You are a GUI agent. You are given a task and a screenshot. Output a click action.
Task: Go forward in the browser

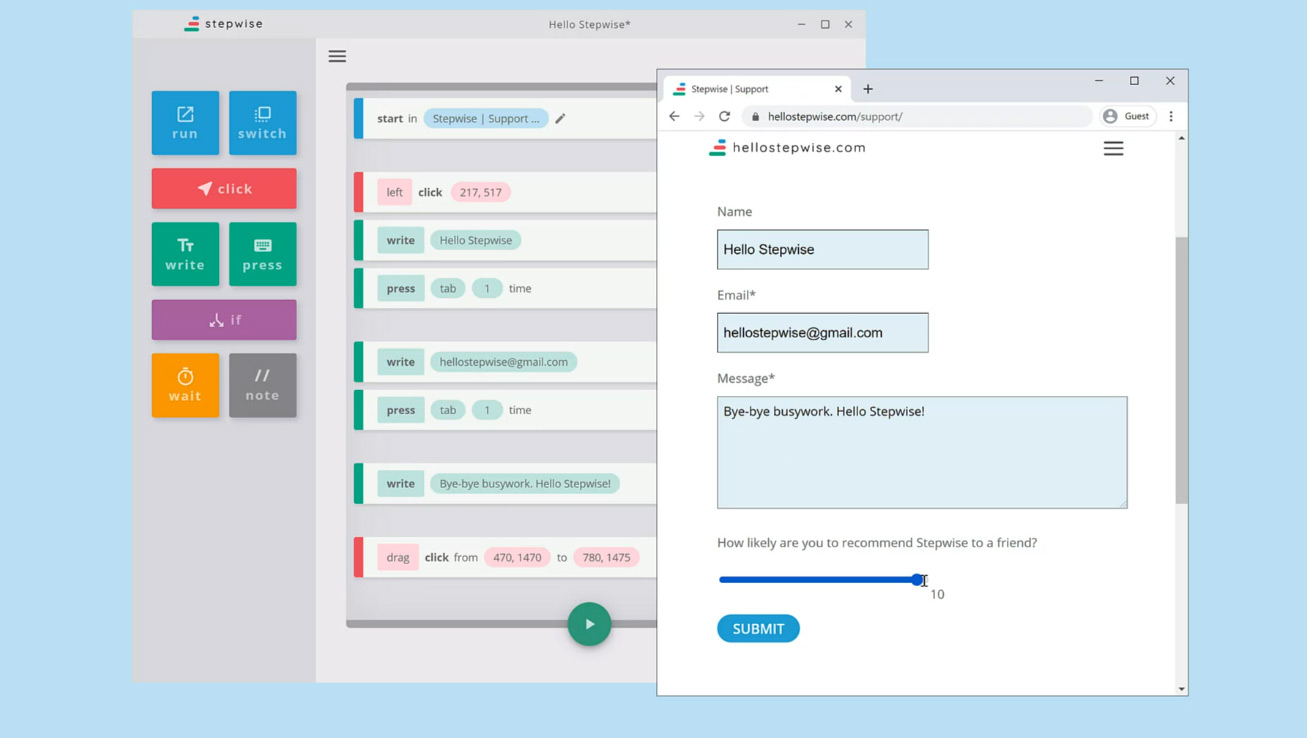tap(699, 116)
